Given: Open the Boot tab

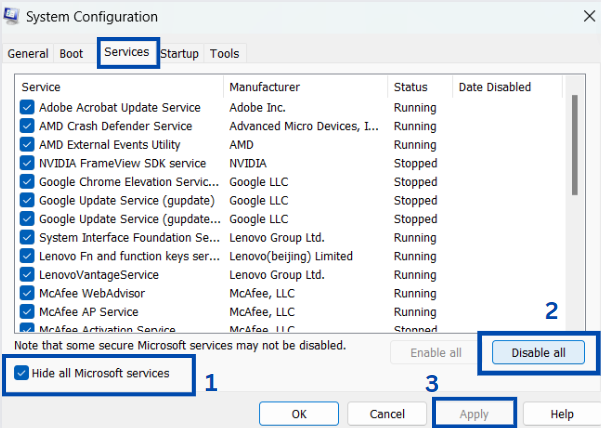Looking at the screenshot, I should [71, 54].
